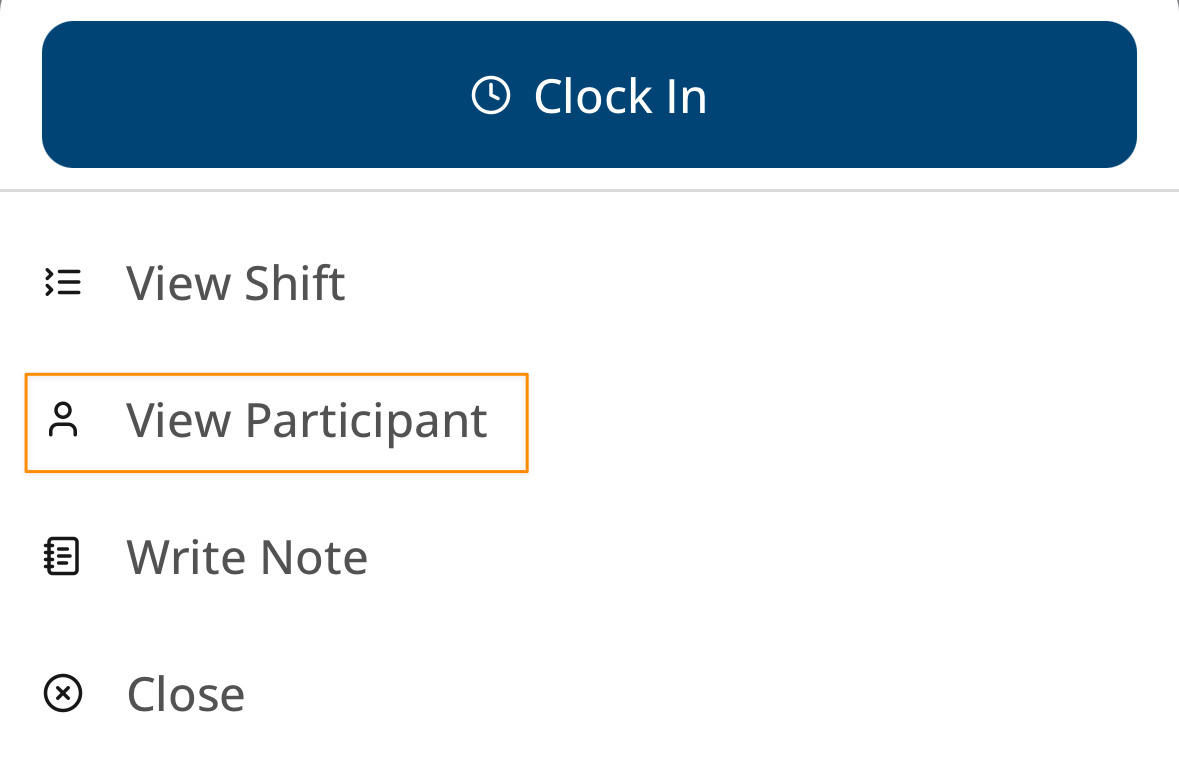Click the notebook icon beside Write Note
The height and width of the screenshot is (782, 1179).
[64, 557]
